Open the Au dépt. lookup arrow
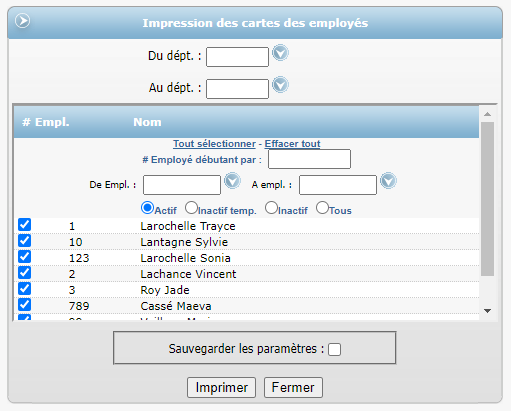 [x=280, y=85]
